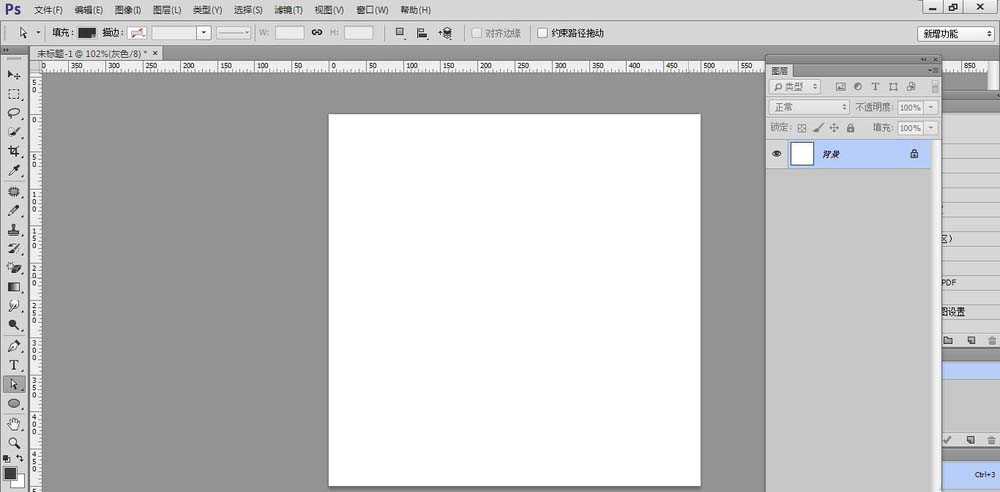Enable the 约束路径拖动 checkbox

click(x=543, y=33)
